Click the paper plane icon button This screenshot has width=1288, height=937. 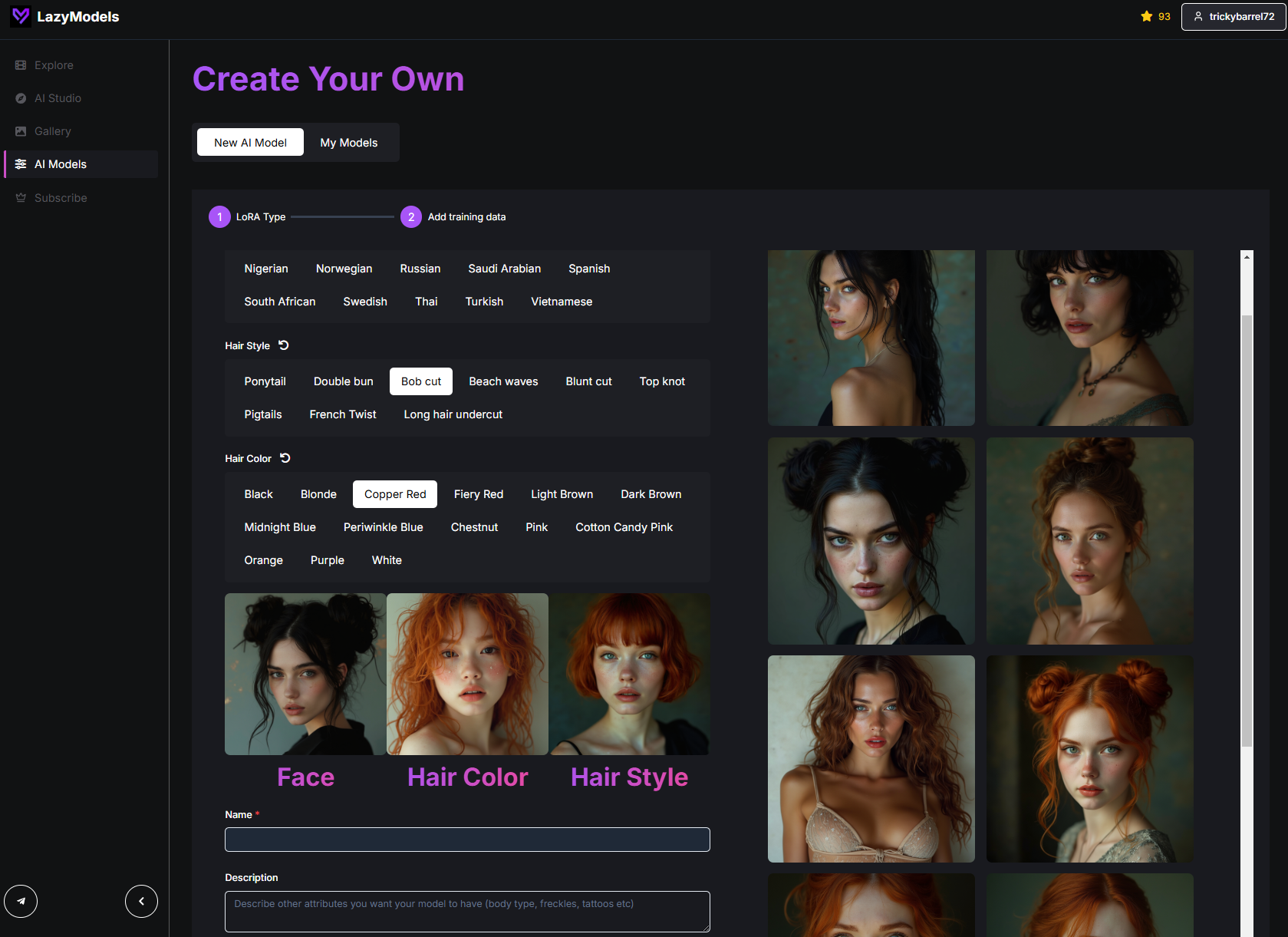click(x=21, y=901)
